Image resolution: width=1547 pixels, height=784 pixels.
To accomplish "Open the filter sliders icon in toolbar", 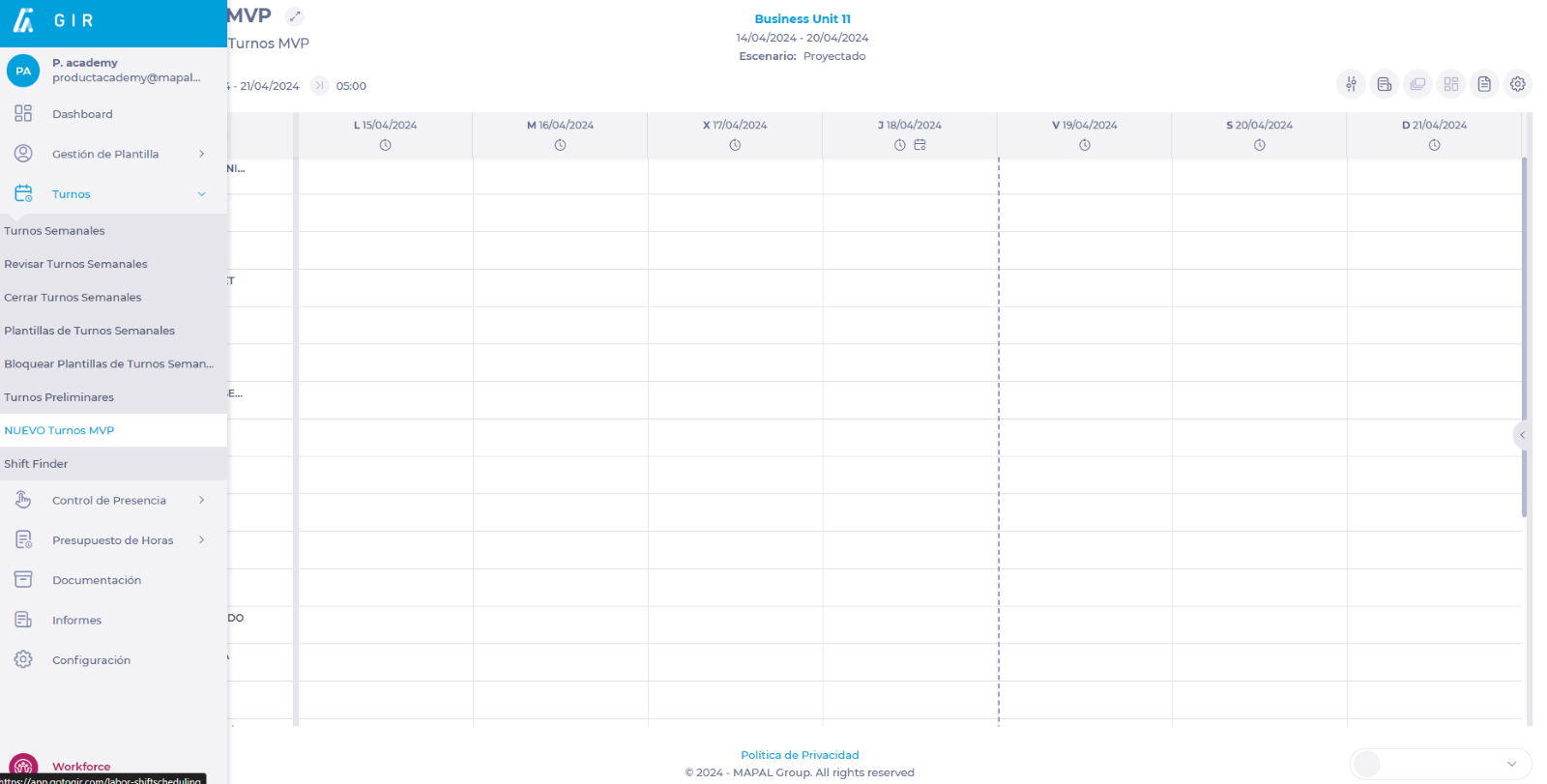I will pos(1351,84).
